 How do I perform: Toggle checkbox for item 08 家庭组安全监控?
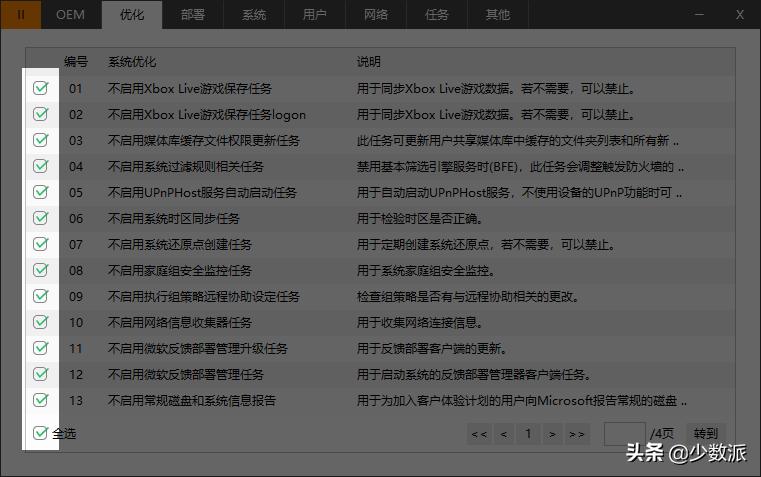[x=40, y=270]
